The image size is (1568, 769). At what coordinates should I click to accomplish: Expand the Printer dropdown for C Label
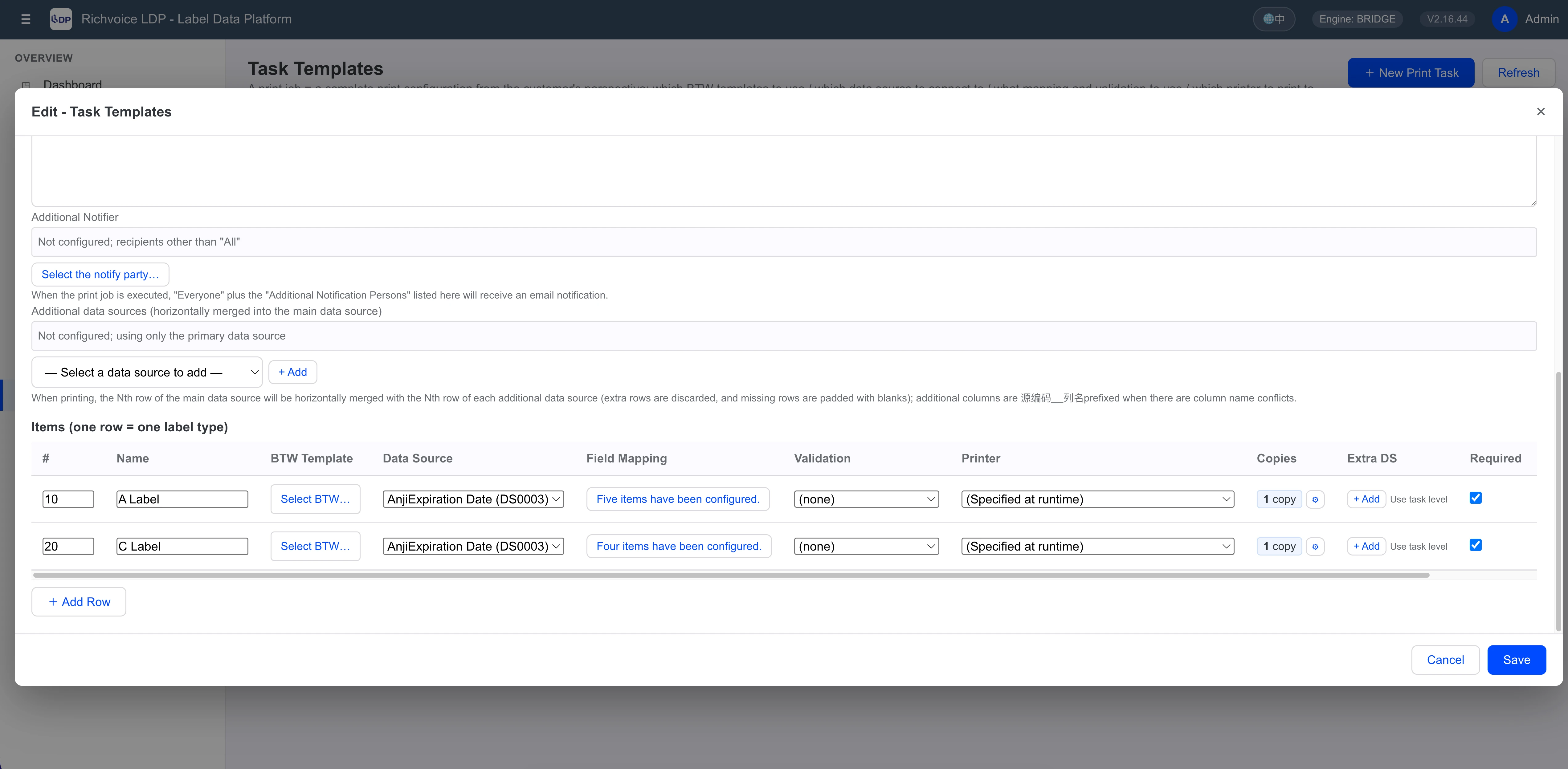coord(1097,547)
